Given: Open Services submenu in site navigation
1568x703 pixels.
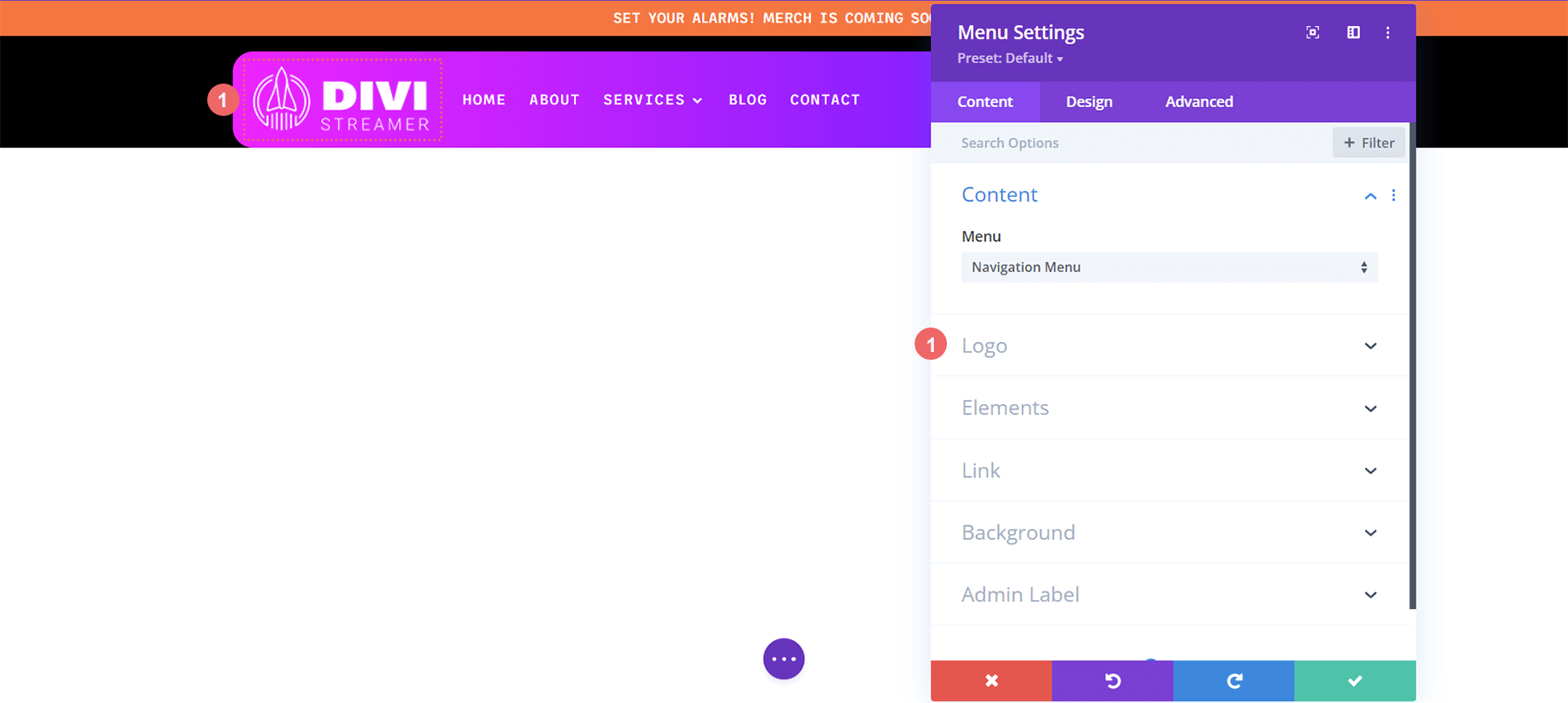Looking at the screenshot, I should pos(652,100).
